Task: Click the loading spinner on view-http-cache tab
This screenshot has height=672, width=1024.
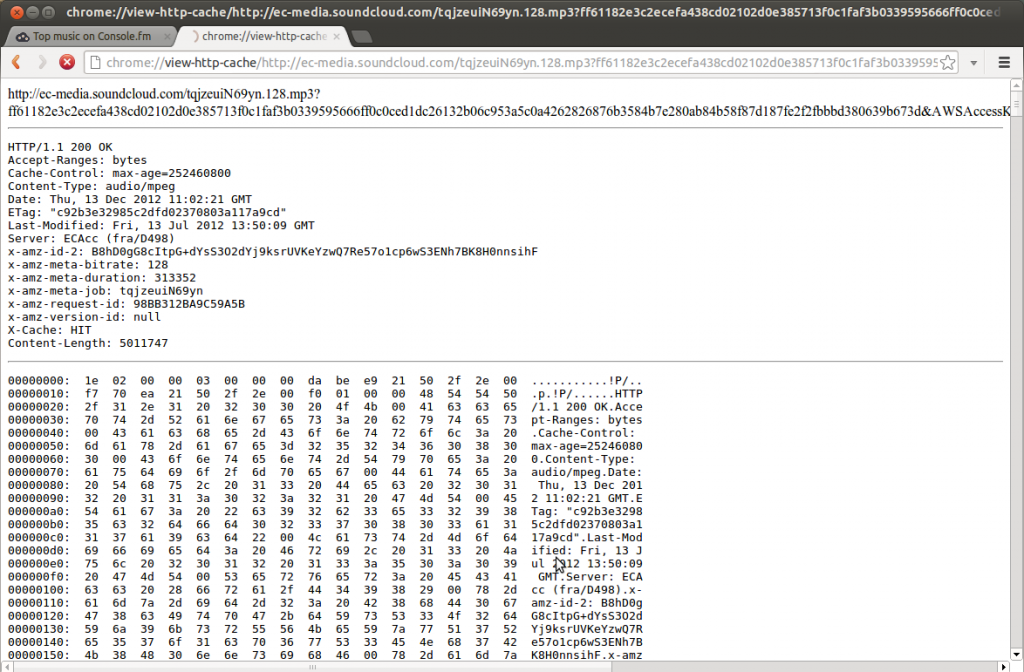Action: tap(195, 37)
